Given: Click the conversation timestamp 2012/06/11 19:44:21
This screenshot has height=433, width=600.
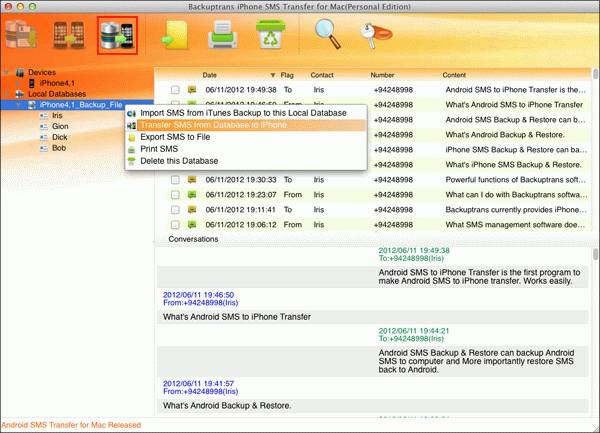Looking at the screenshot, I should point(414,331).
